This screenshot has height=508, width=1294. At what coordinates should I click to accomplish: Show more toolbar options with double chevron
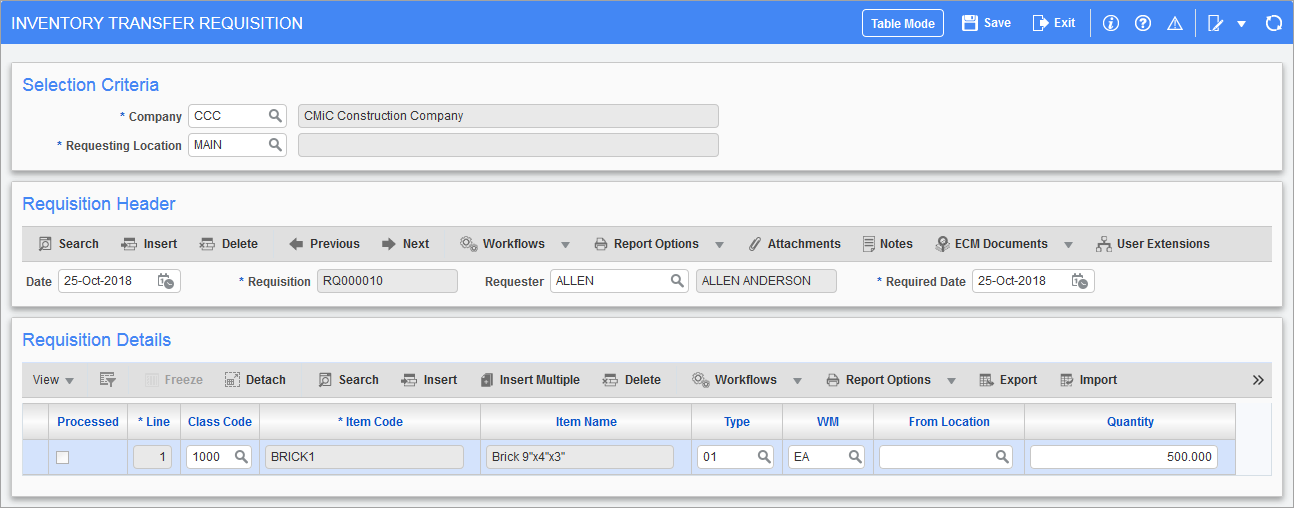[x=1258, y=380]
